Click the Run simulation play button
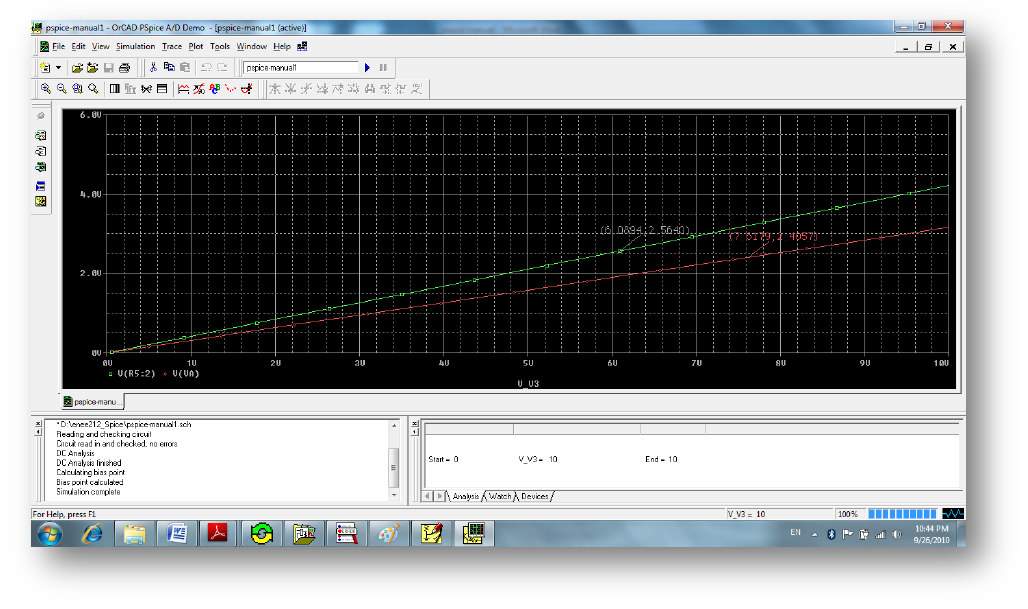 coord(368,68)
